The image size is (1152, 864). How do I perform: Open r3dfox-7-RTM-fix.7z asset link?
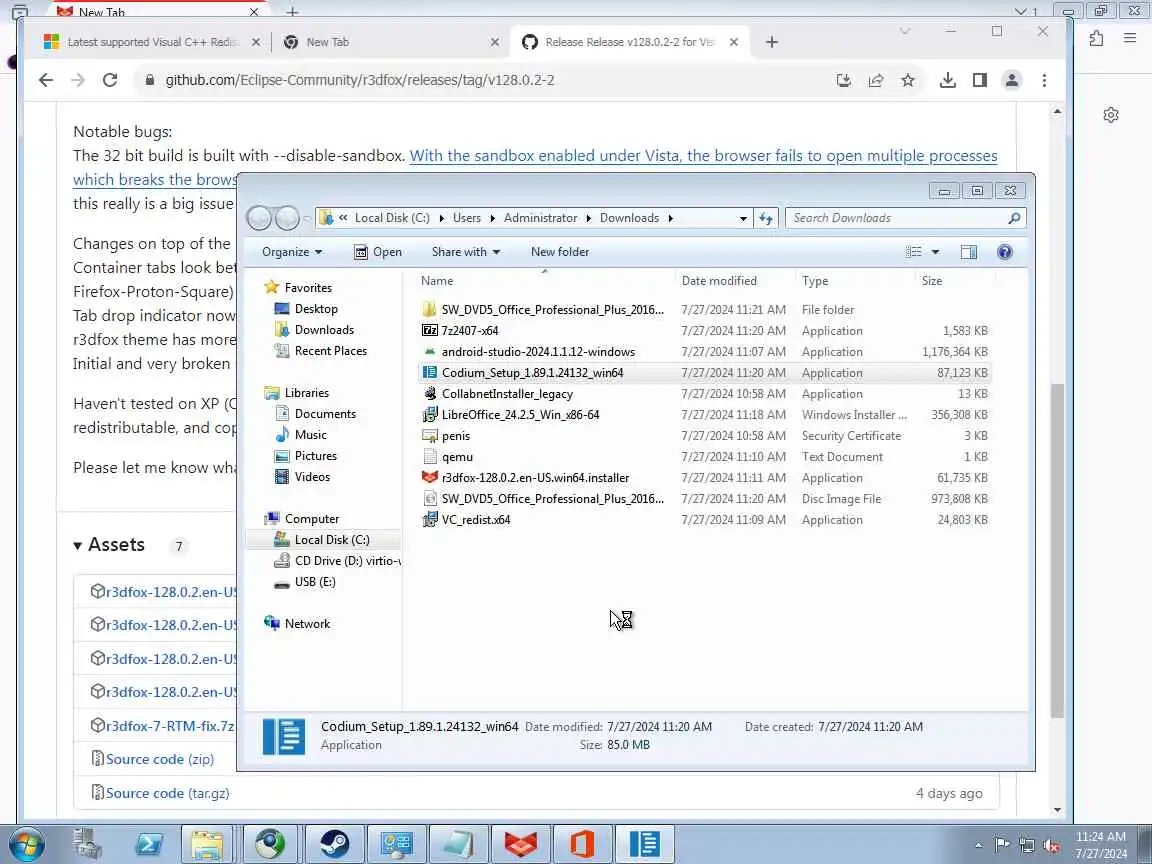point(170,726)
